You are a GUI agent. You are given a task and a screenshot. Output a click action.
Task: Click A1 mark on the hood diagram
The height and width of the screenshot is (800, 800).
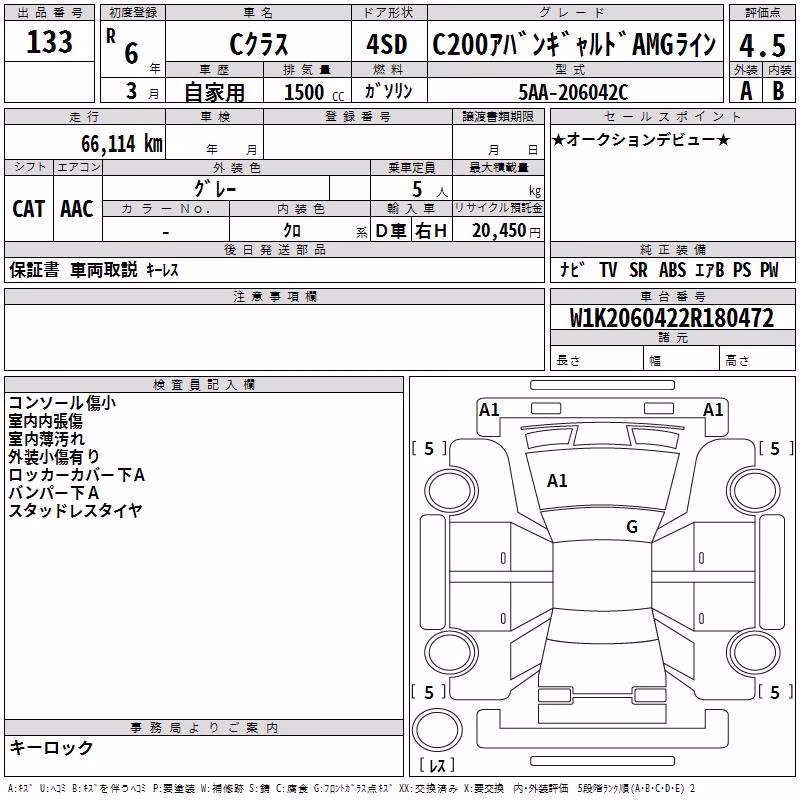click(557, 481)
